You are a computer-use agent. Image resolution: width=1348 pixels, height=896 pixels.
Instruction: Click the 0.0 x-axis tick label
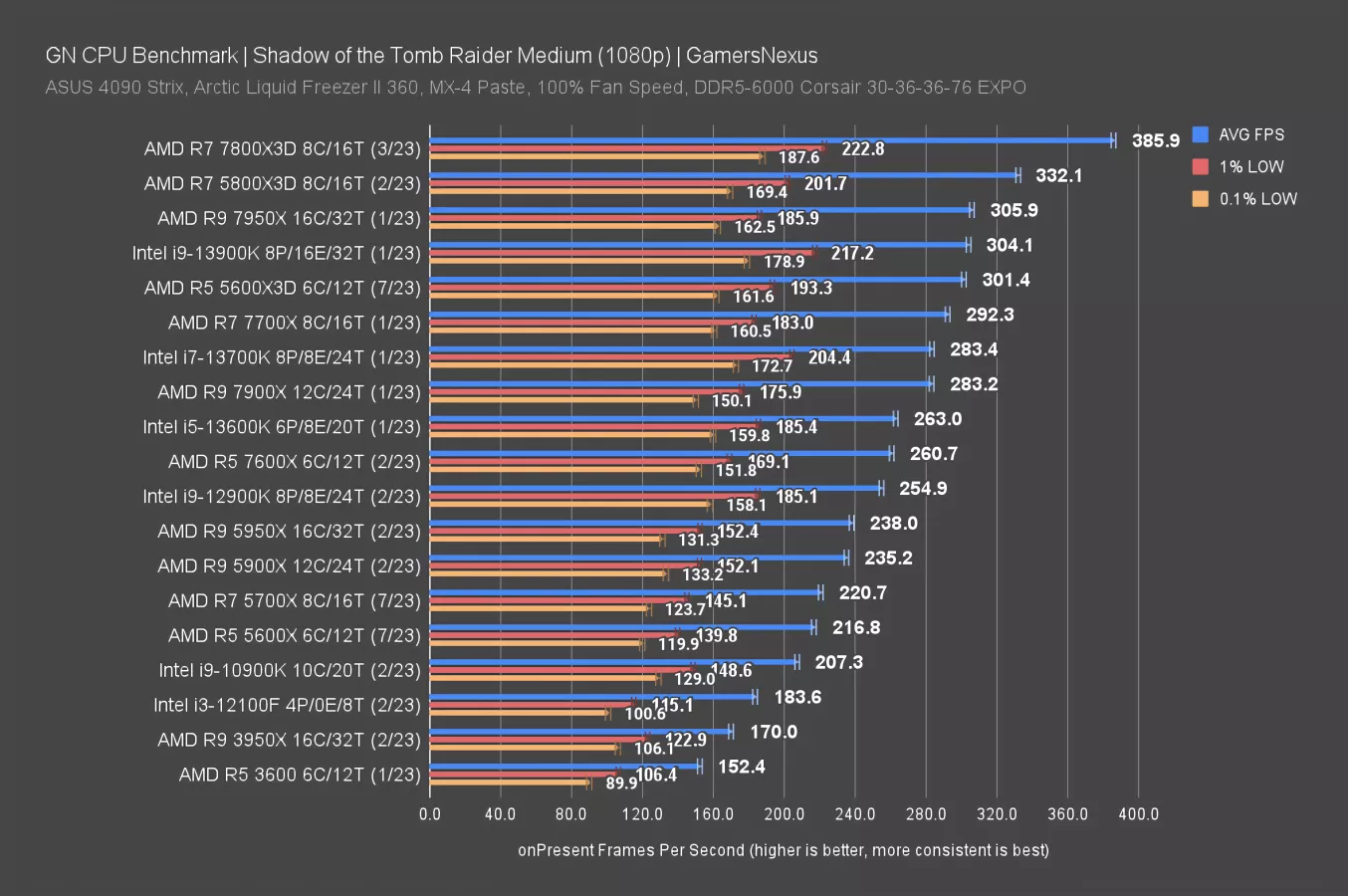[430, 813]
